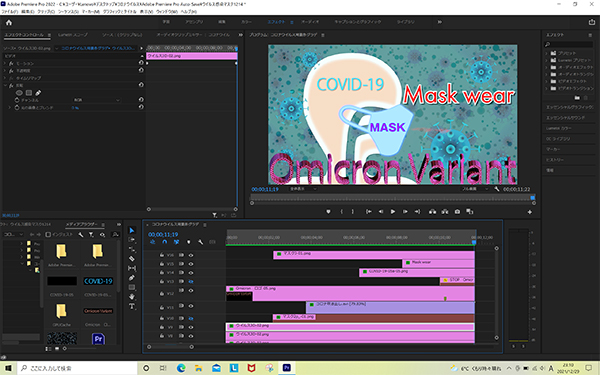Choose free draw bezier mask pen
600x375 pixels.
pos(38,93)
